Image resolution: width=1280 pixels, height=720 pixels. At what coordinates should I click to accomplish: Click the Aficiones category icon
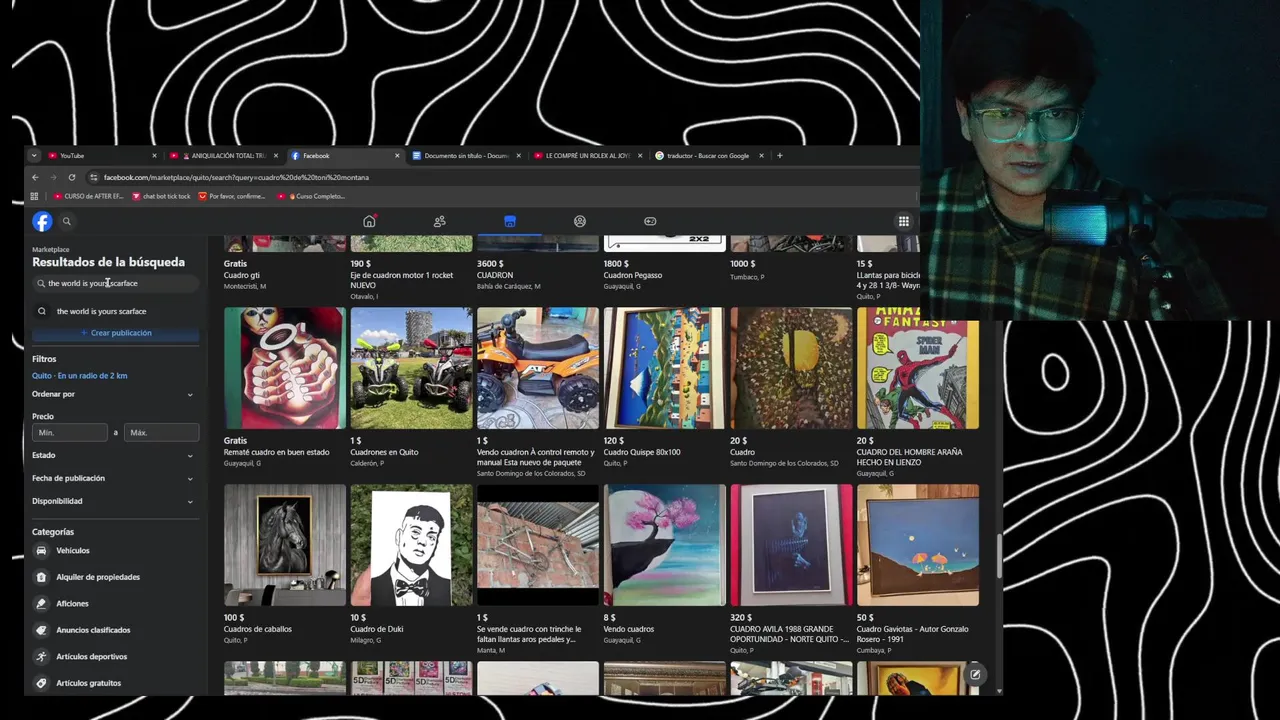point(41,603)
